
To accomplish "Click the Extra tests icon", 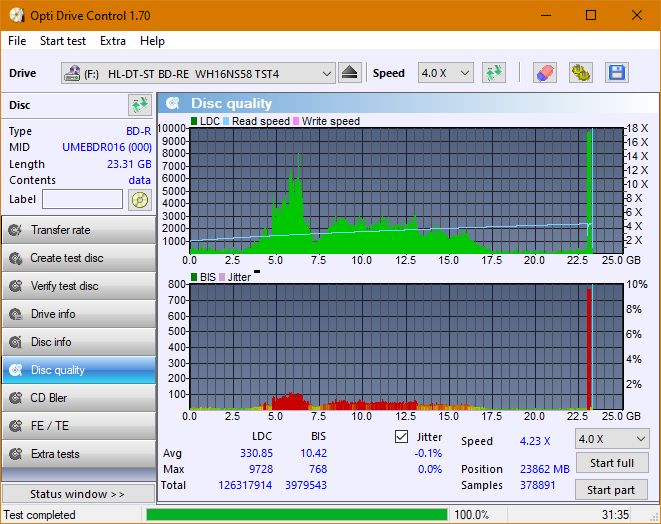I will (x=16, y=454).
